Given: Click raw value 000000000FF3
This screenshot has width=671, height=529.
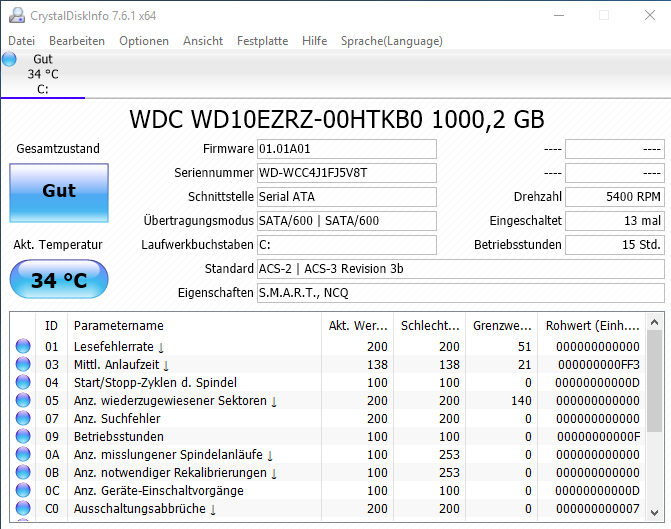Looking at the screenshot, I should click(599, 365).
